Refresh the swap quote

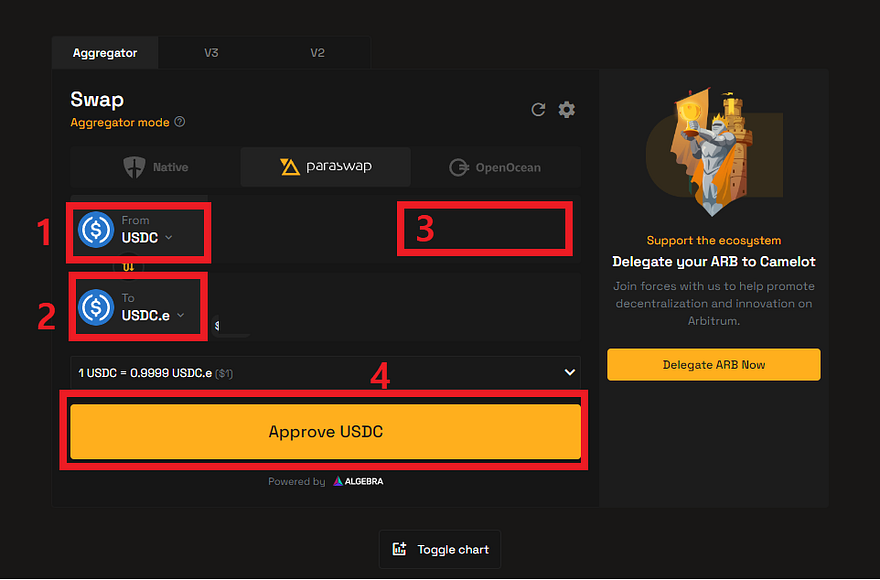538,109
